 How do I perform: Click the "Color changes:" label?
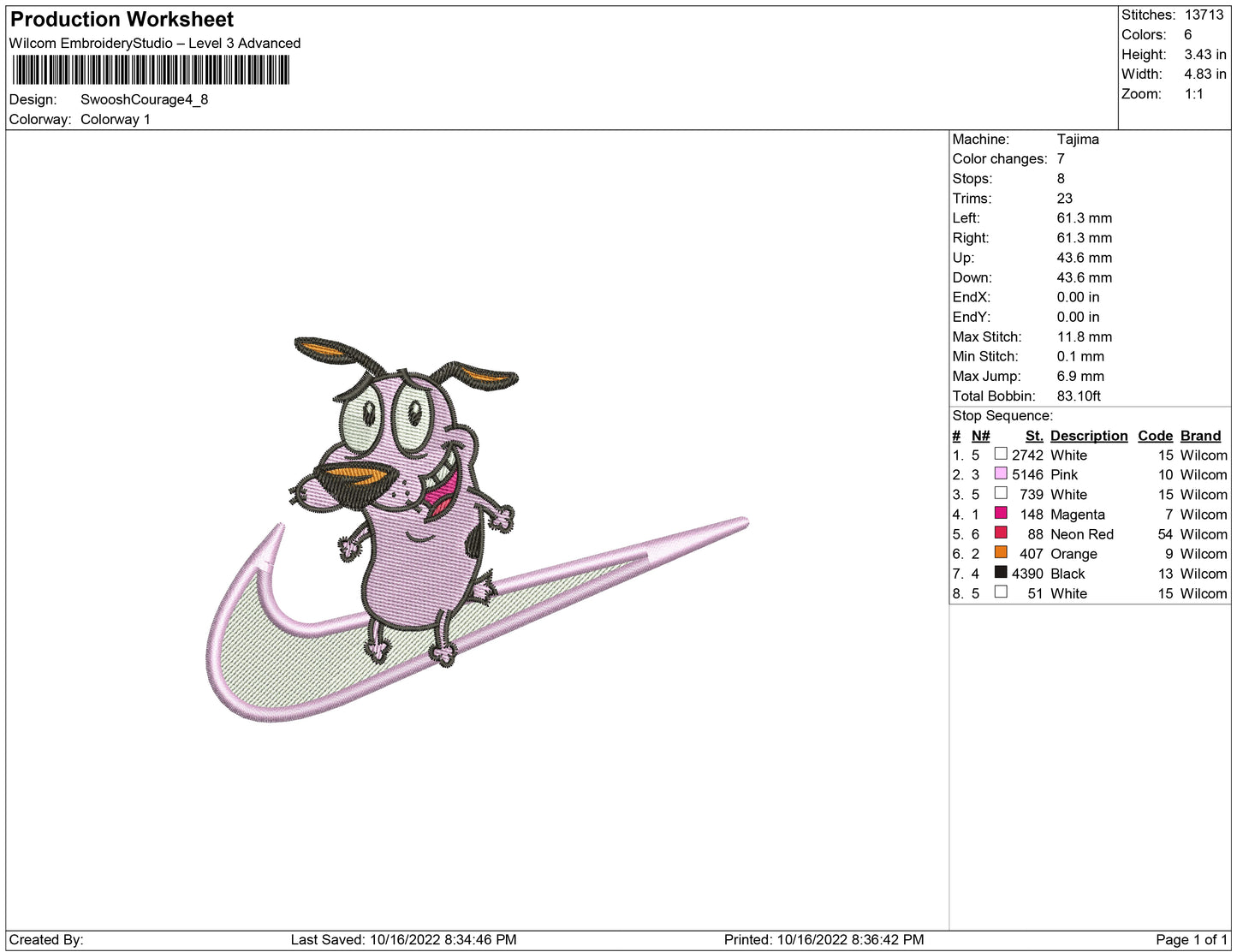coord(1000,158)
